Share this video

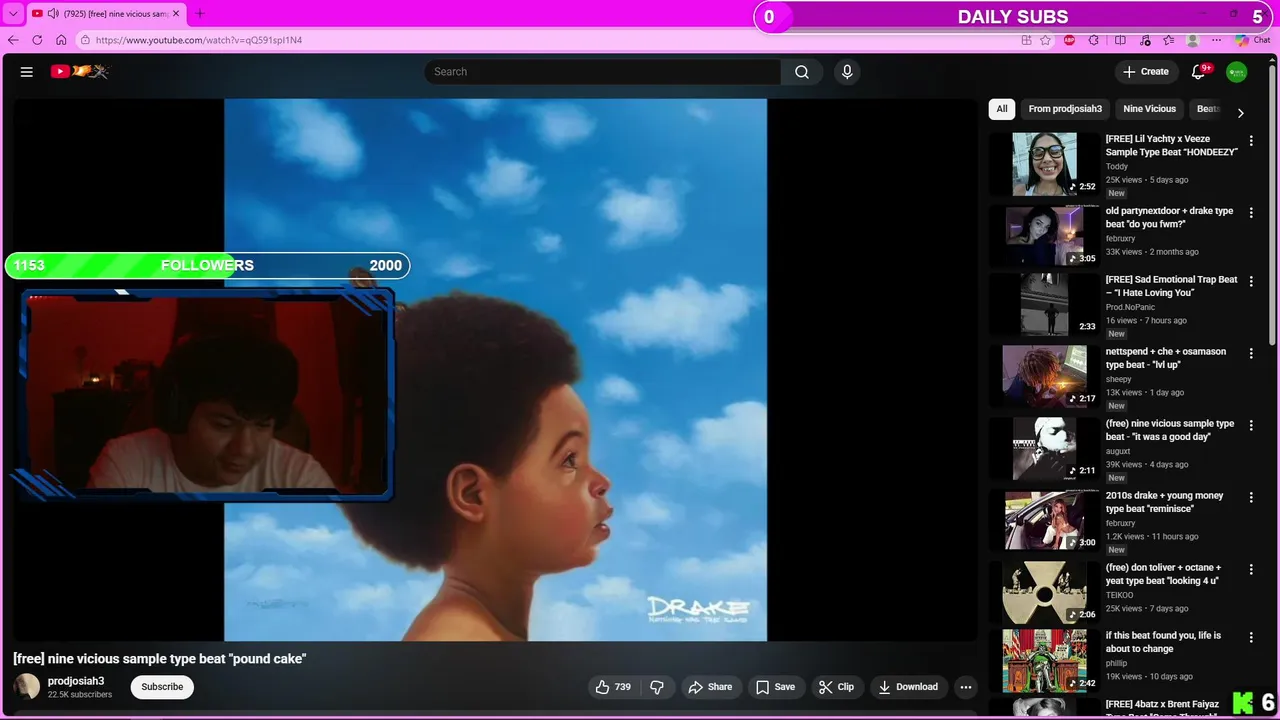click(x=710, y=687)
